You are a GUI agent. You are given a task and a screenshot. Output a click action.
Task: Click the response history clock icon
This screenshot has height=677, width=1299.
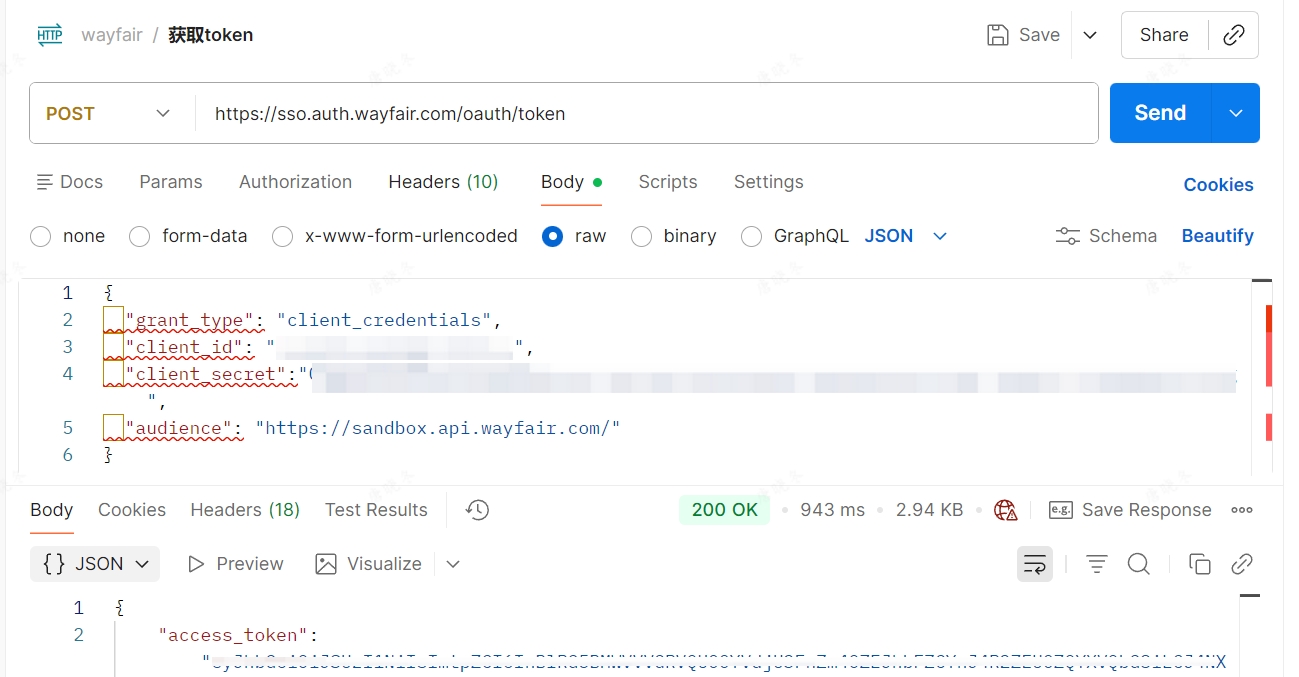[x=477, y=510]
